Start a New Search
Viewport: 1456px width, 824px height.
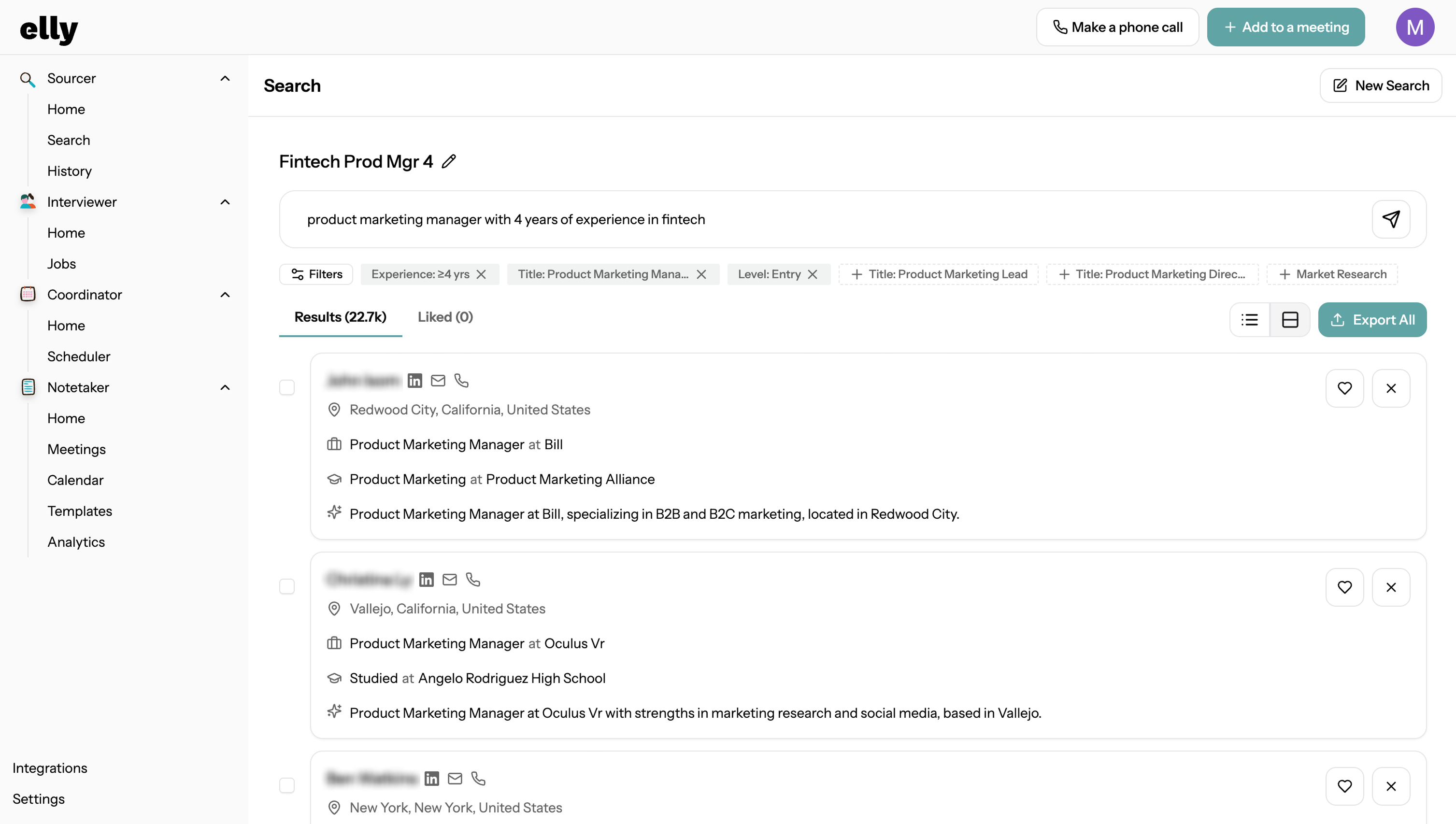(1380, 85)
